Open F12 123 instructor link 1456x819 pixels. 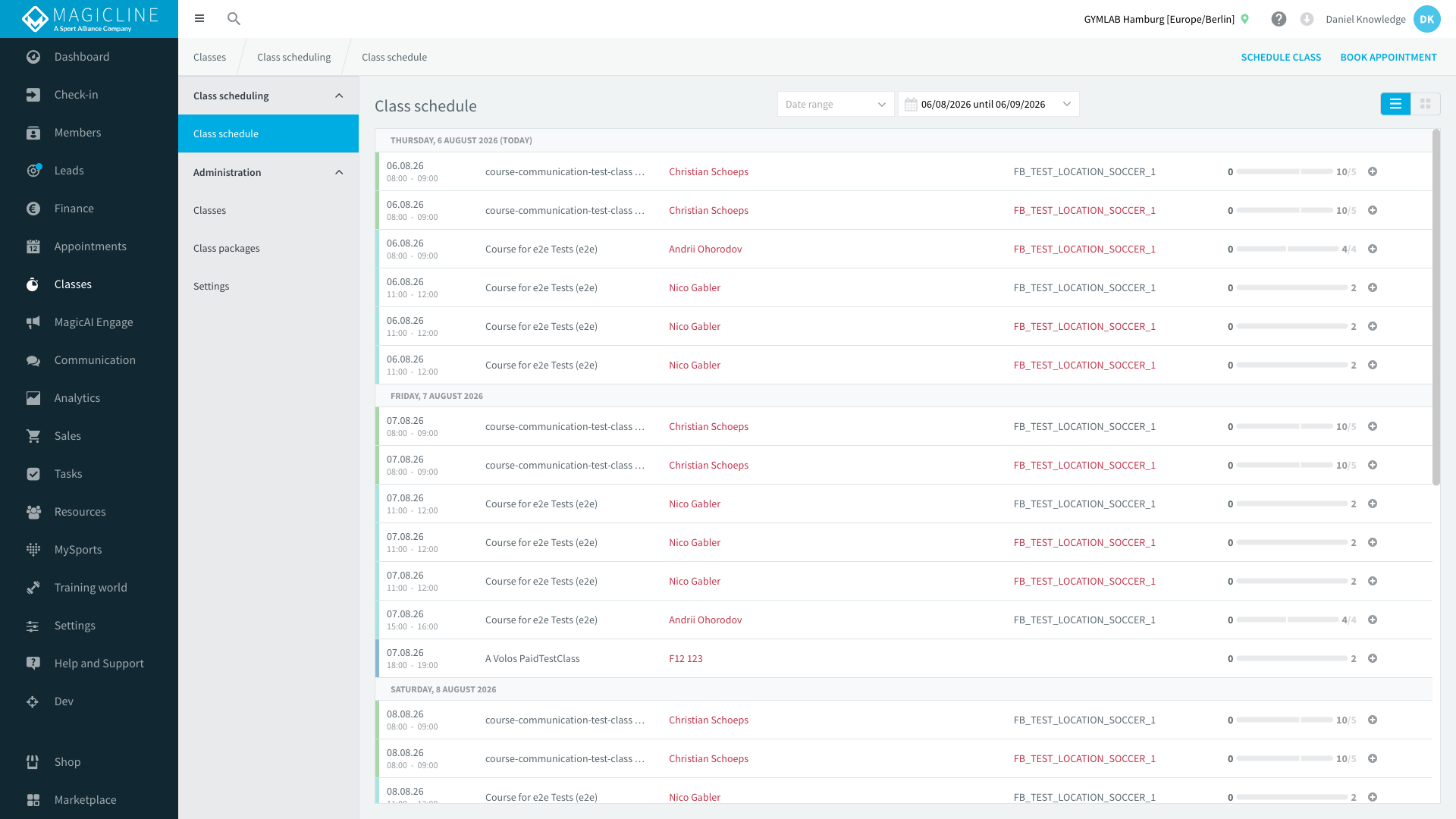click(x=686, y=658)
